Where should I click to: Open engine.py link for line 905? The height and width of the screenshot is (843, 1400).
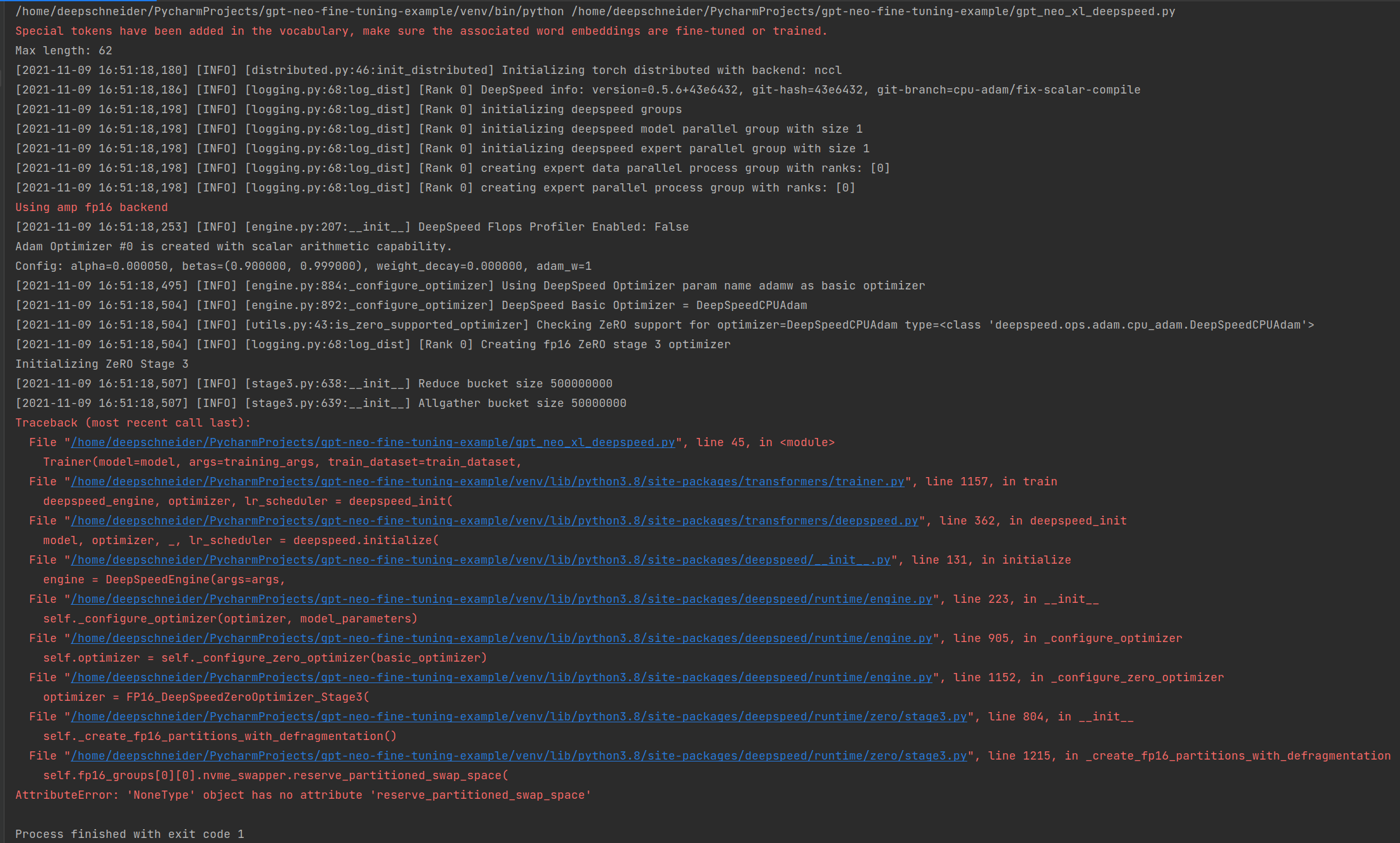(501, 638)
